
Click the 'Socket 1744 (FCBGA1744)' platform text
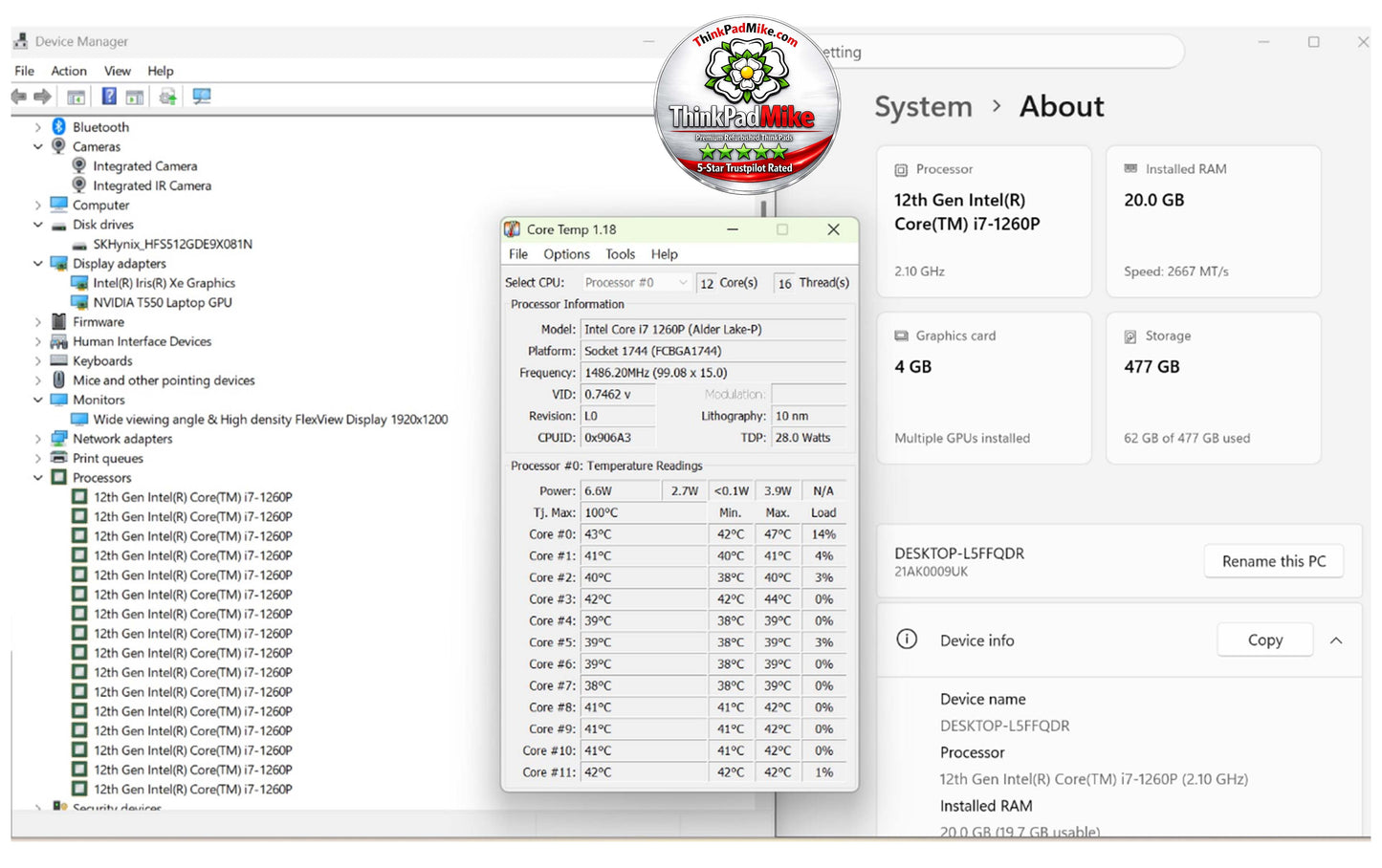653,351
